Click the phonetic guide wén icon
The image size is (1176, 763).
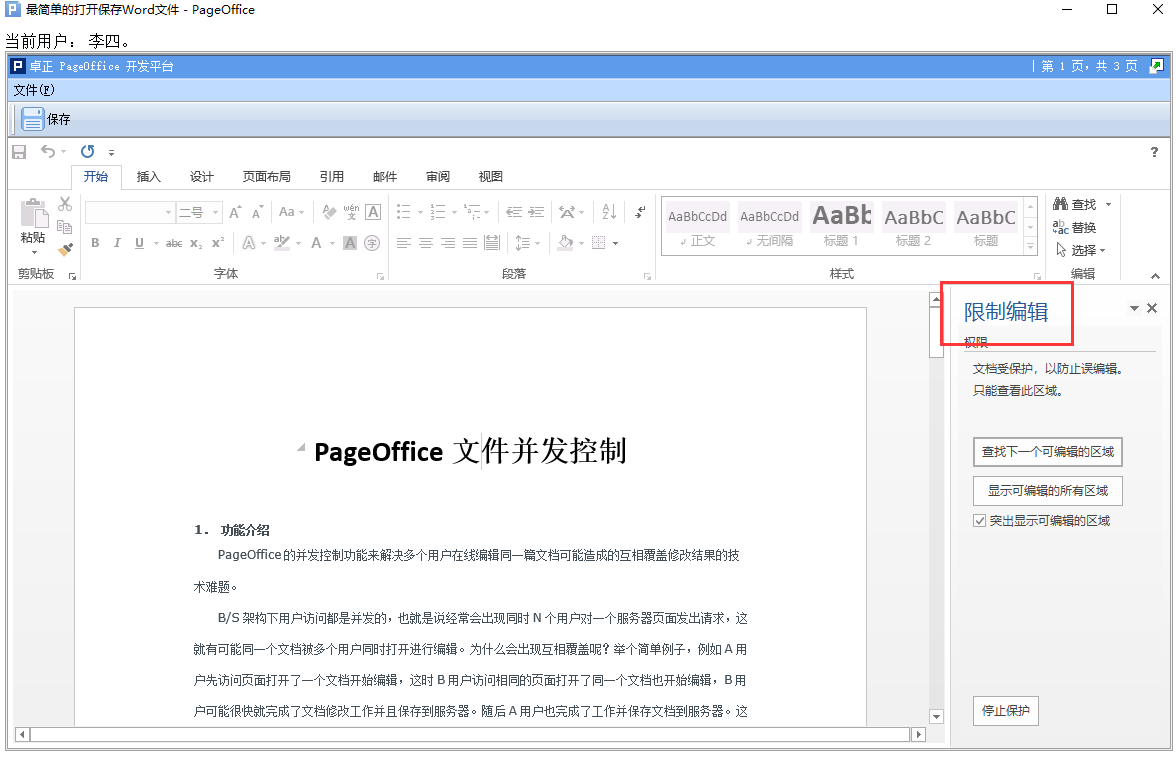point(351,212)
